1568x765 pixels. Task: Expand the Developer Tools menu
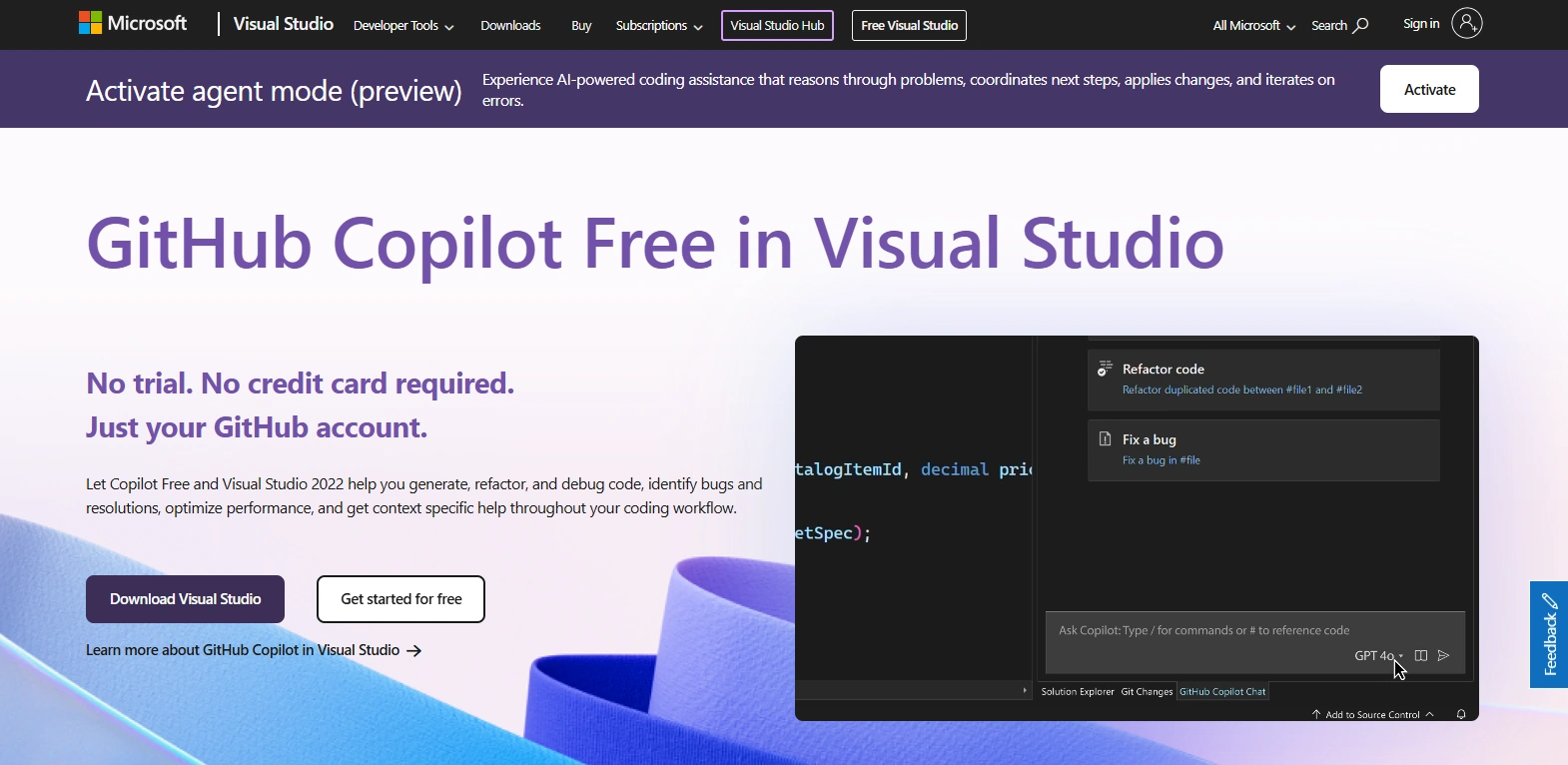(x=403, y=26)
